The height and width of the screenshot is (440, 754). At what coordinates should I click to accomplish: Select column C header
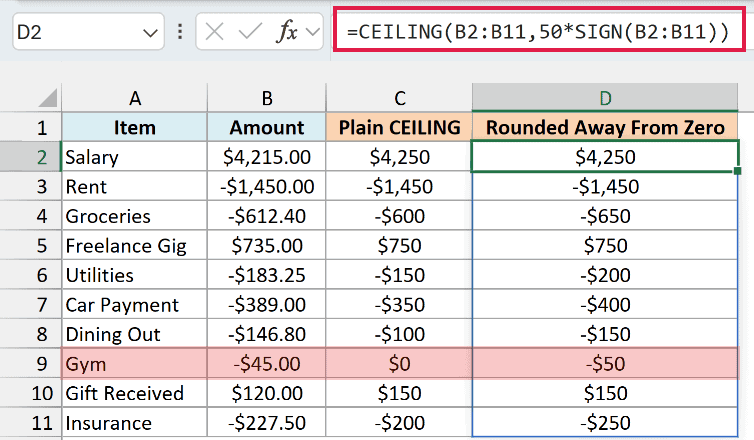click(399, 98)
